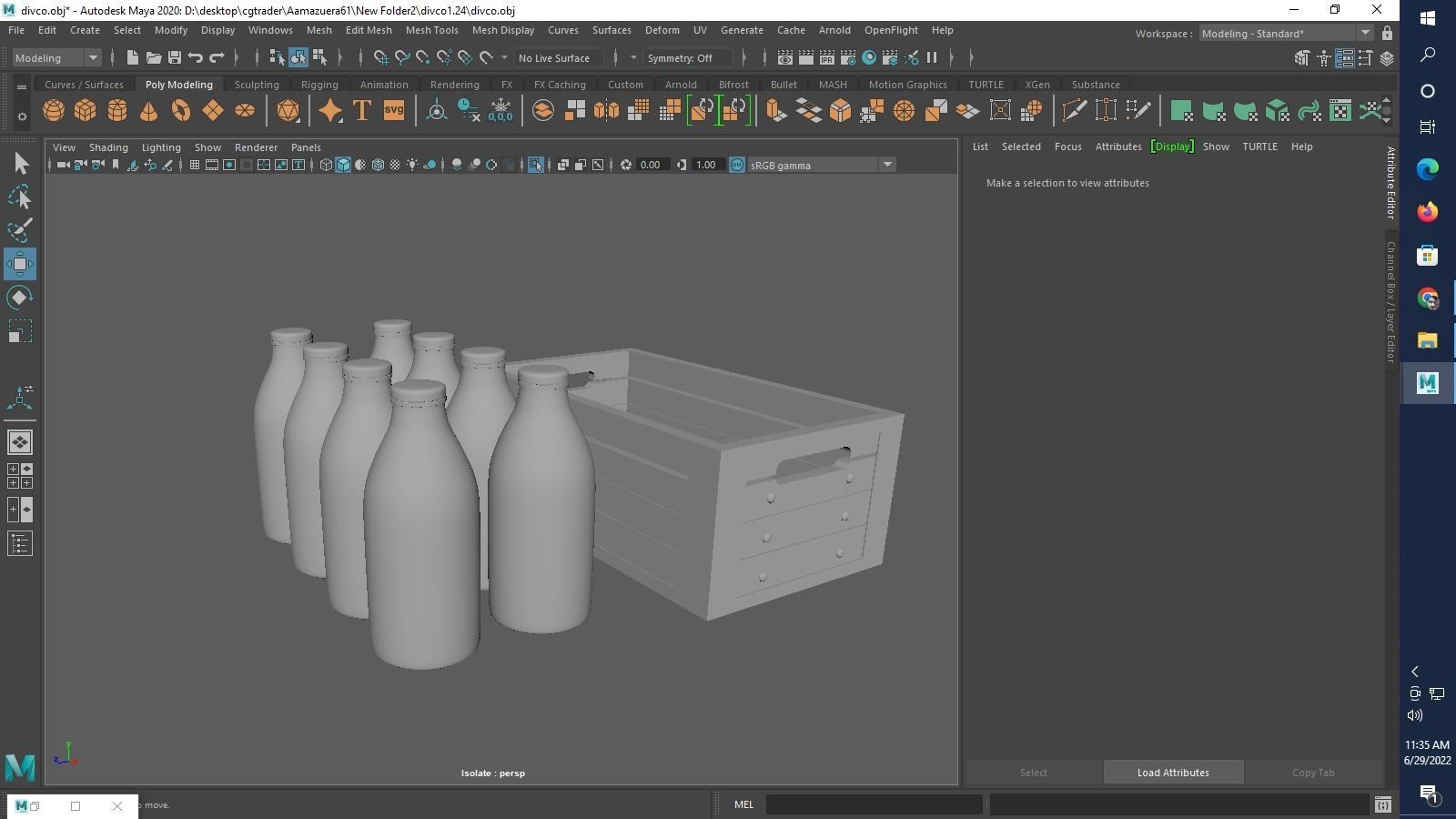Open the UV Editor checkered shelf icon

[1340, 111]
